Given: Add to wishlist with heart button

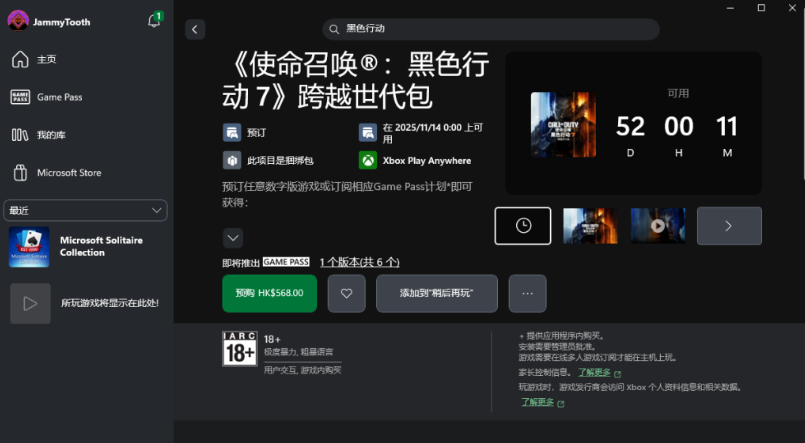Looking at the screenshot, I should pyautogui.click(x=347, y=293).
